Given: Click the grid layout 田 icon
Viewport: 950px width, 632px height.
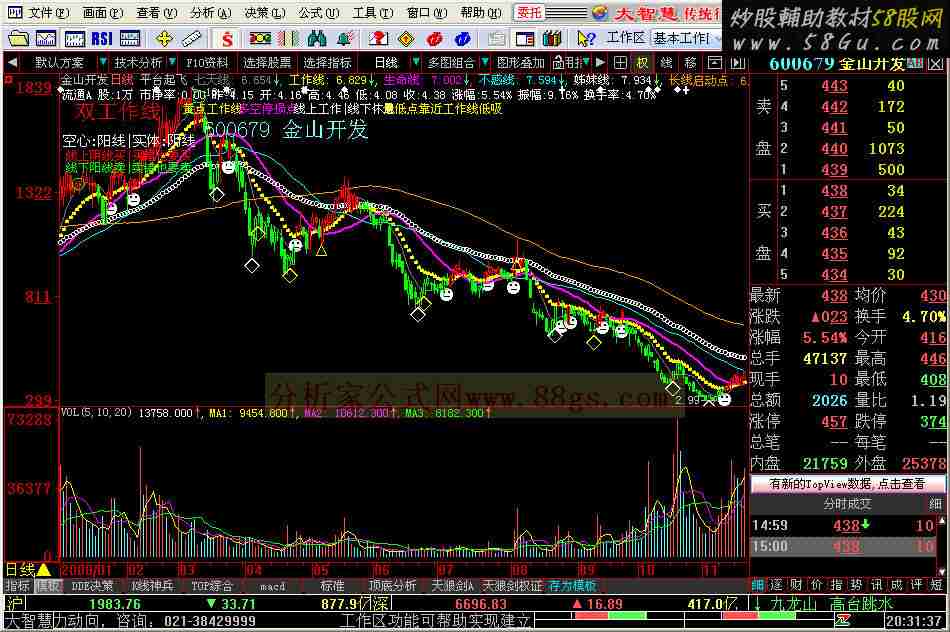Looking at the screenshot, I should pos(620,62).
